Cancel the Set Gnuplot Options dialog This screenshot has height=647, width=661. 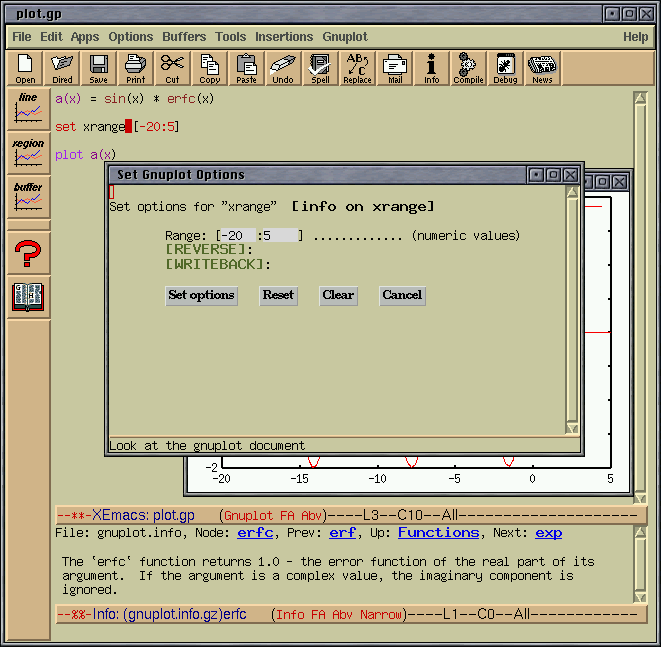(x=402, y=295)
